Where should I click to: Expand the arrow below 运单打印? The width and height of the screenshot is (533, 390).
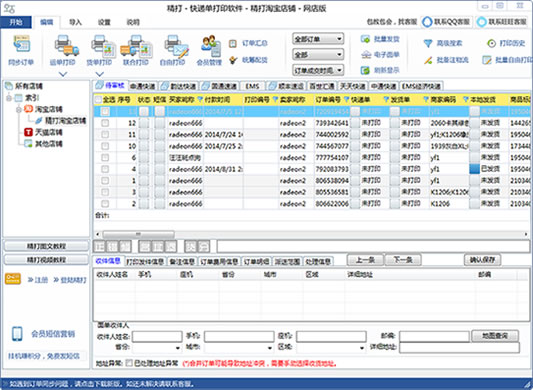point(63,74)
